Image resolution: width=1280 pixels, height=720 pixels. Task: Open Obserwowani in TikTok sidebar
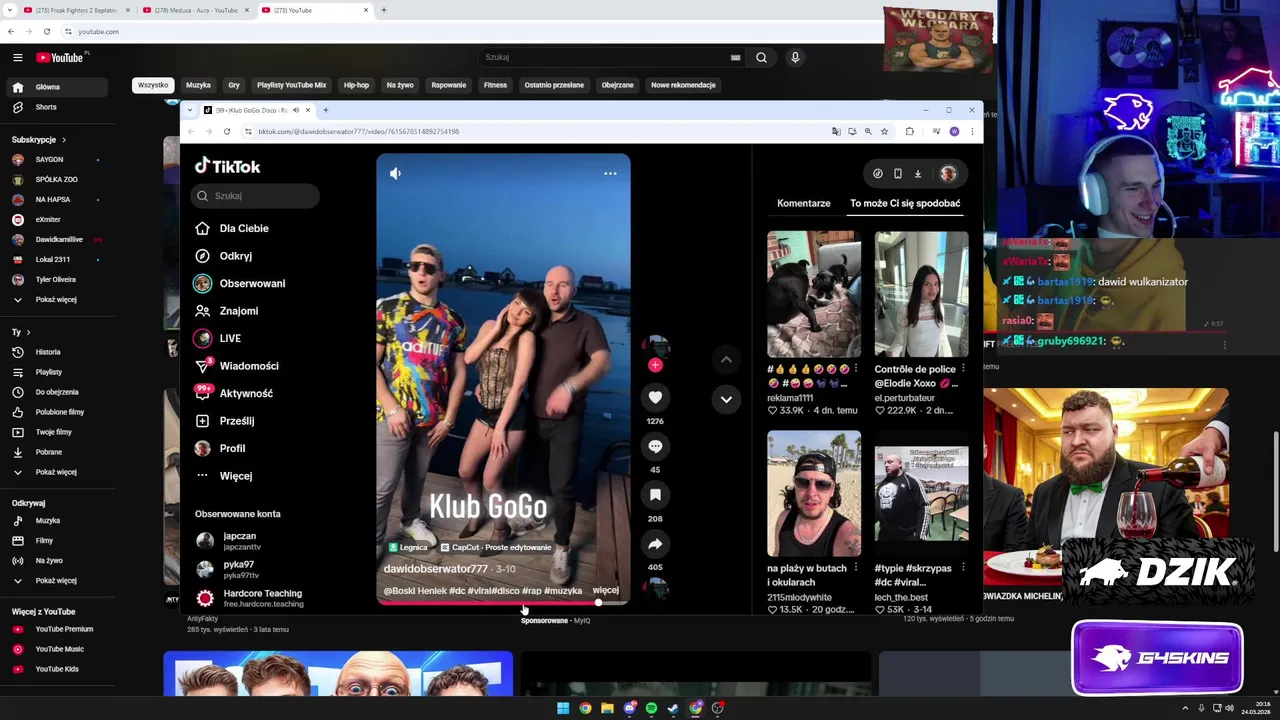click(240, 283)
